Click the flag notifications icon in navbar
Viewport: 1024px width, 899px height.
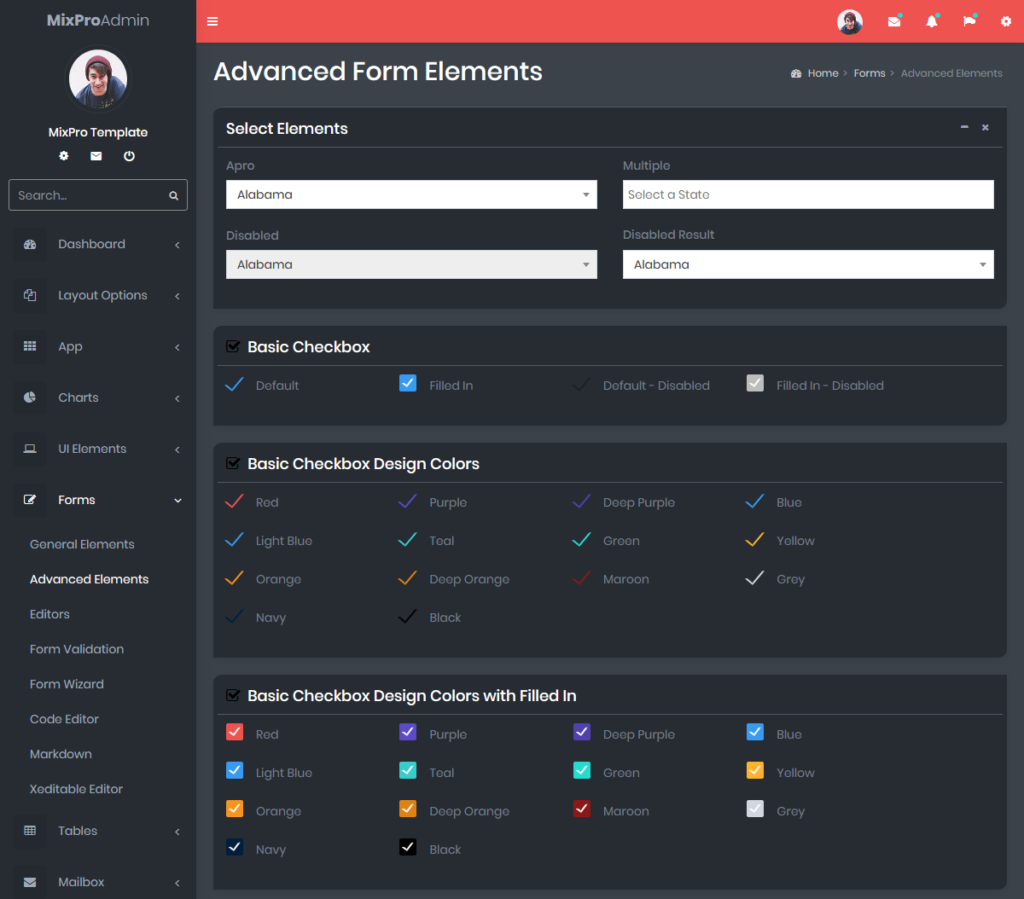point(968,20)
